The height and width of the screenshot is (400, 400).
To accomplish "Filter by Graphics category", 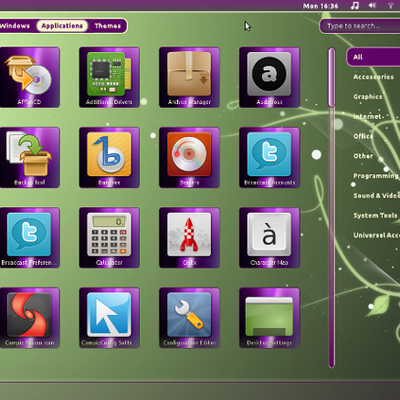I will tap(368, 97).
